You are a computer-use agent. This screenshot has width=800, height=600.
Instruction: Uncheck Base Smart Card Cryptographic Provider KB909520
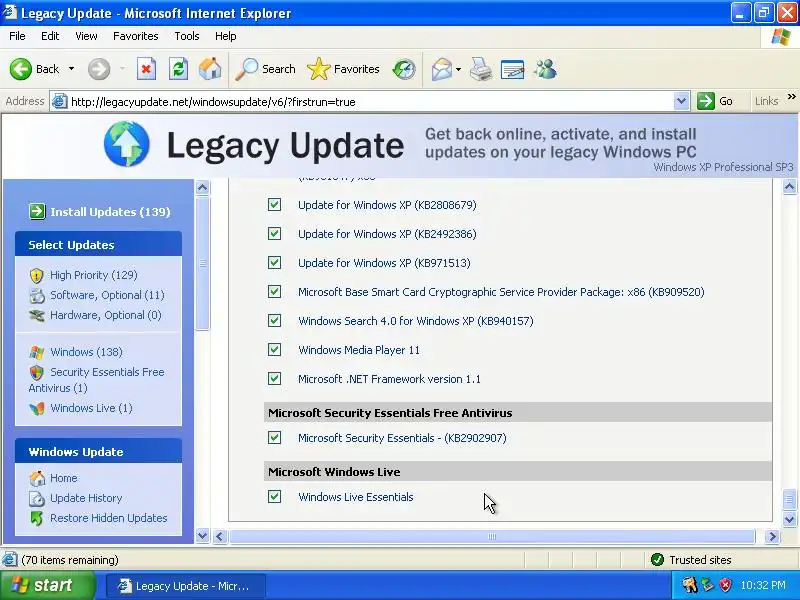point(274,292)
